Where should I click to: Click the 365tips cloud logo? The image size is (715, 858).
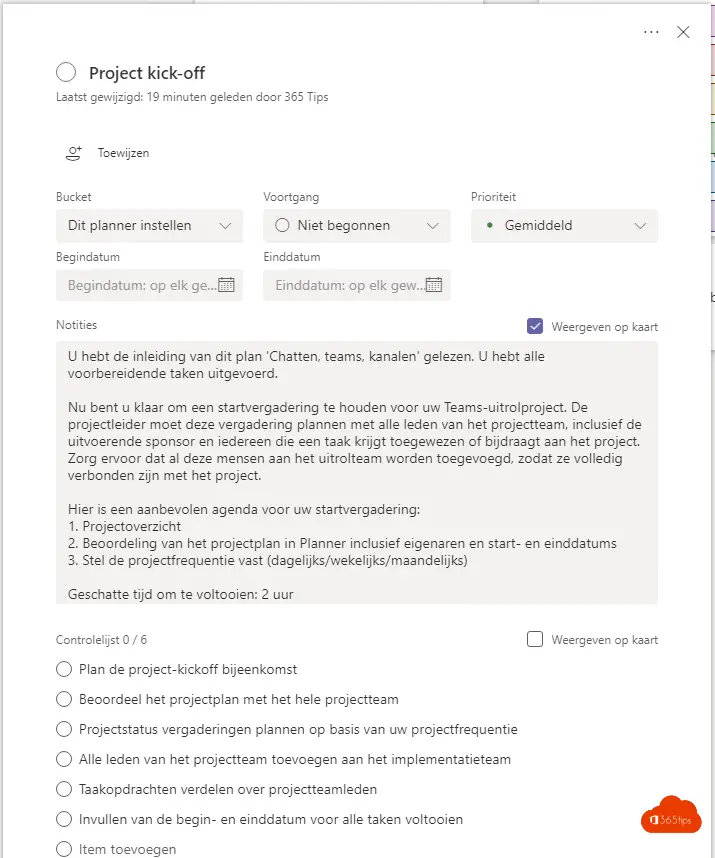pyautogui.click(x=671, y=815)
